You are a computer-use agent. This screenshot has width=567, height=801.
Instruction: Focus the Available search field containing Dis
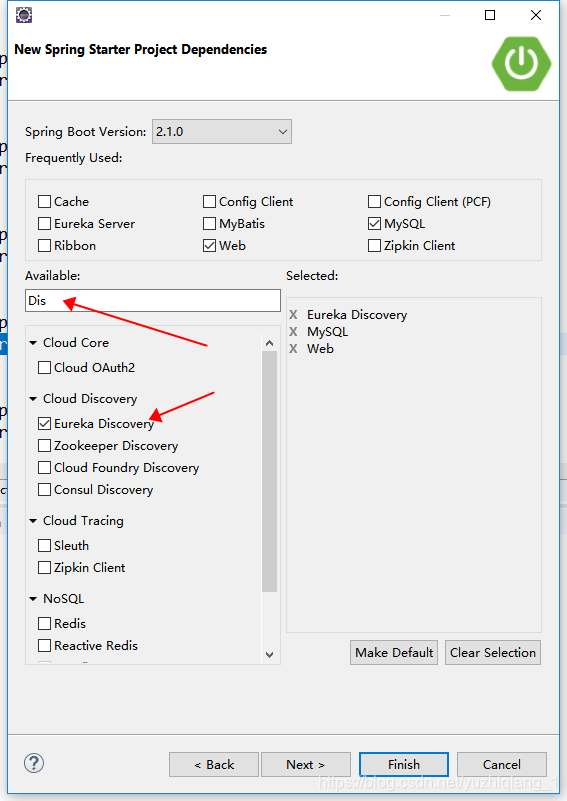pos(153,300)
